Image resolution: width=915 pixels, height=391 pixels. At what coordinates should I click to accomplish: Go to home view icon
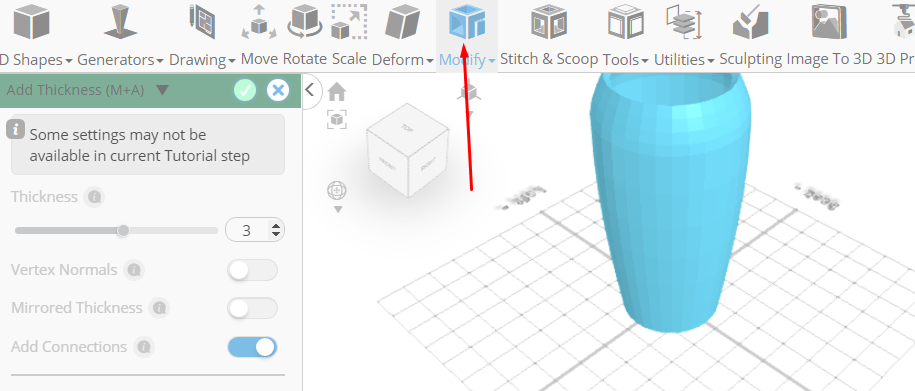pyautogui.click(x=337, y=92)
